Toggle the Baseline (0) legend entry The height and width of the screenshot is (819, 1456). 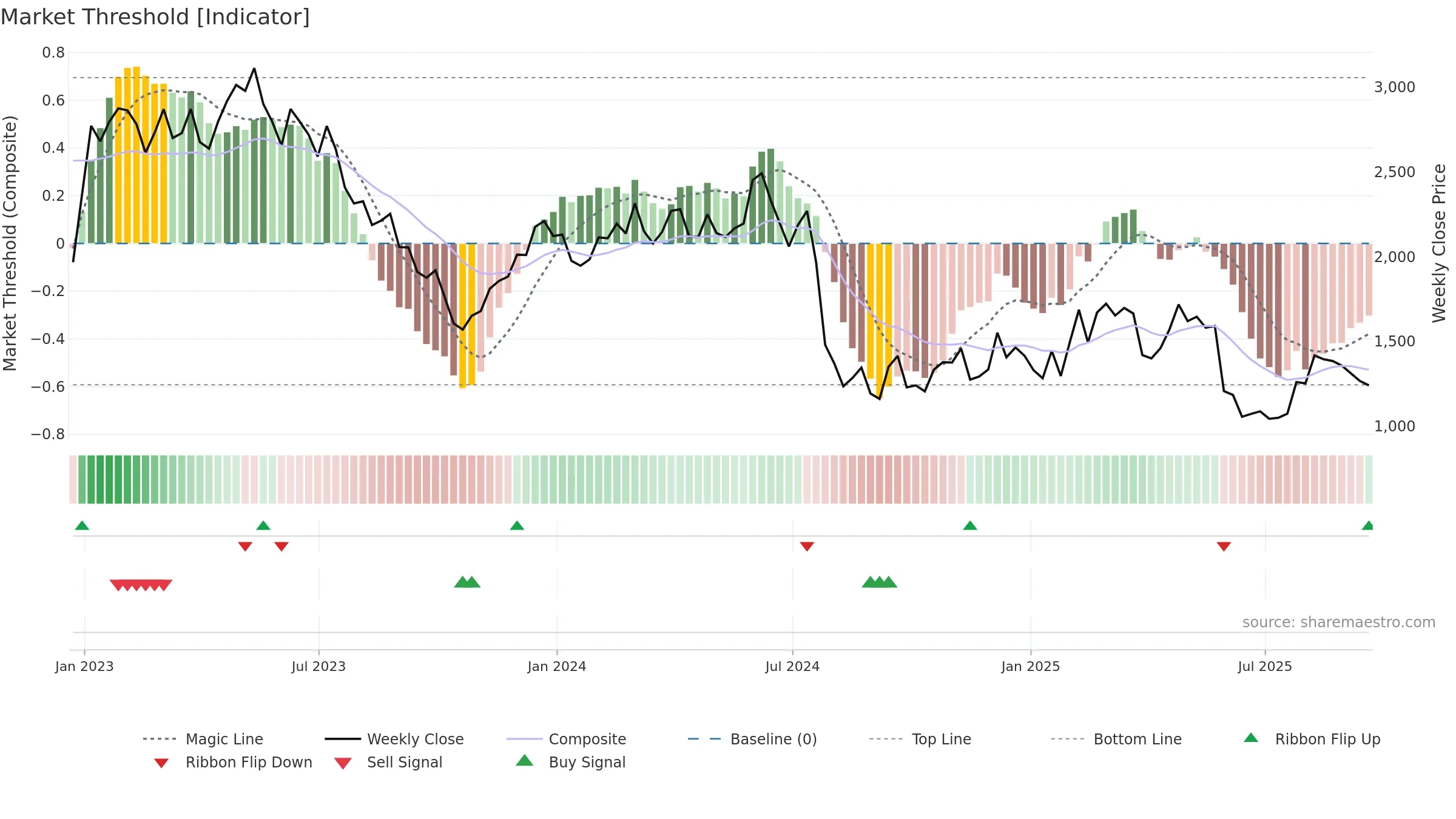[x=752, y=739]
